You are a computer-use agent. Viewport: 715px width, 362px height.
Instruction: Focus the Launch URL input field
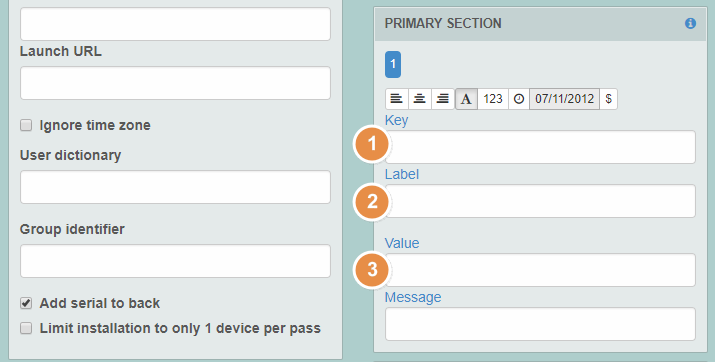[x=175, y=83]
